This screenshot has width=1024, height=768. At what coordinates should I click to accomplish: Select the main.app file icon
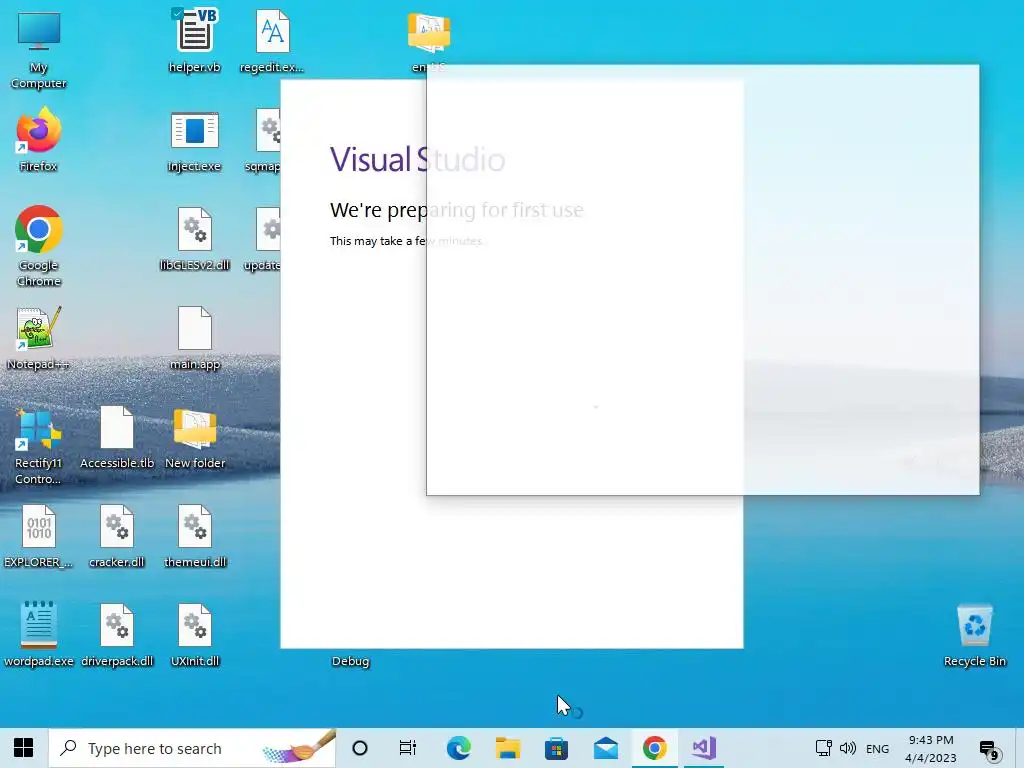click(x=195, y=338)
